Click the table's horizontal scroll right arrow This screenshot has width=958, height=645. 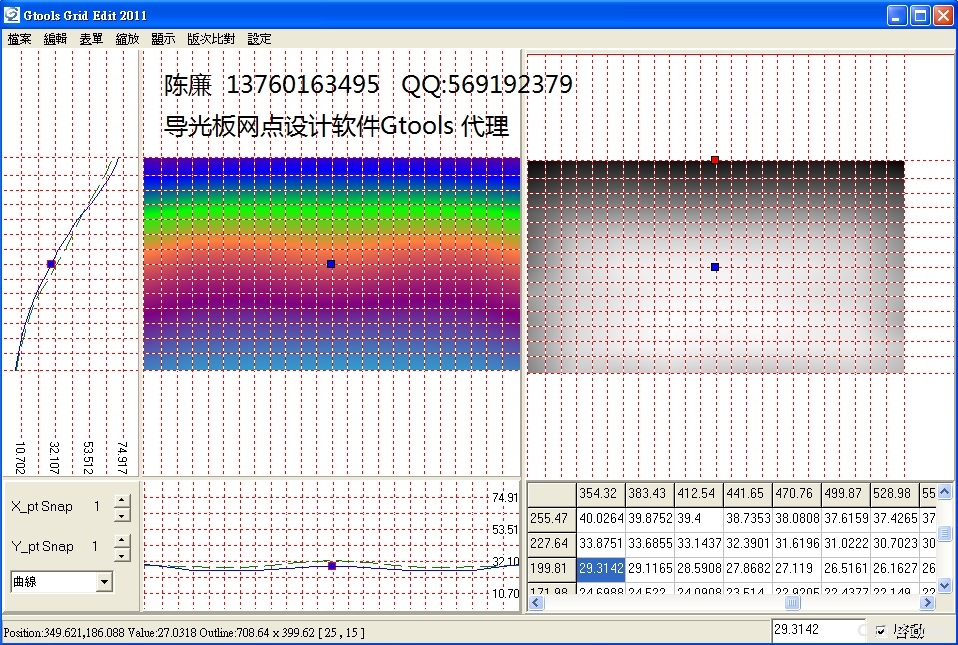[x=927, y=603]
